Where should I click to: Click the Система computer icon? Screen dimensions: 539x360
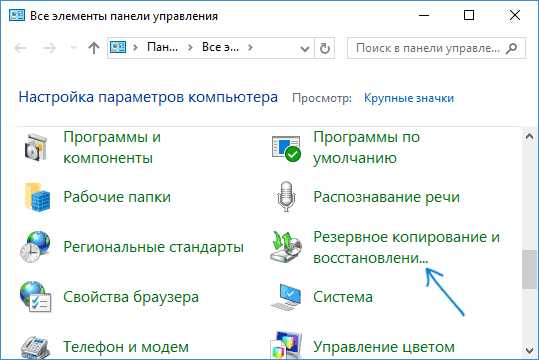(286, 297)
